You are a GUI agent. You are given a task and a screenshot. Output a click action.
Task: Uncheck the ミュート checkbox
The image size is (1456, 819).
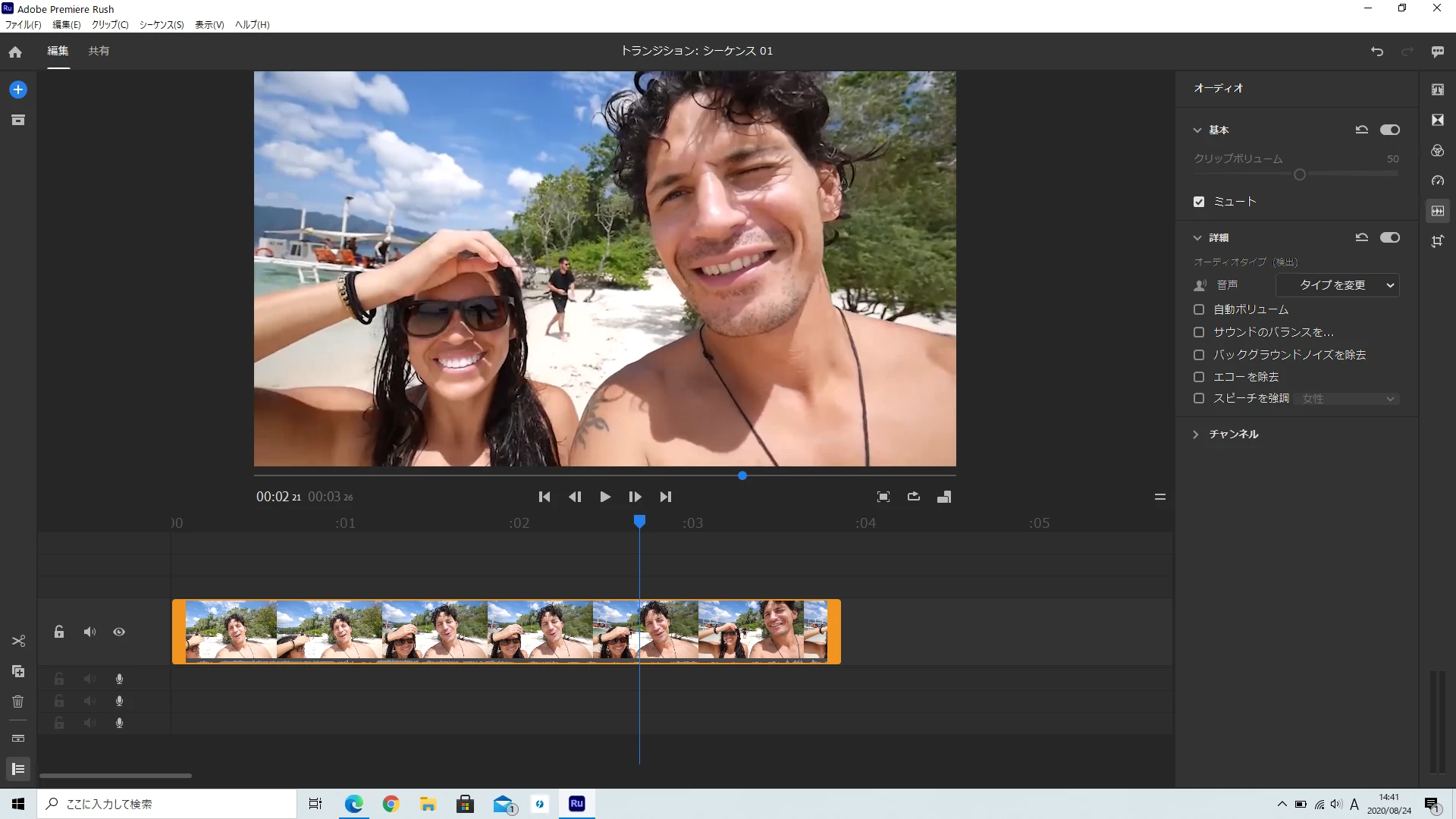1199,202
